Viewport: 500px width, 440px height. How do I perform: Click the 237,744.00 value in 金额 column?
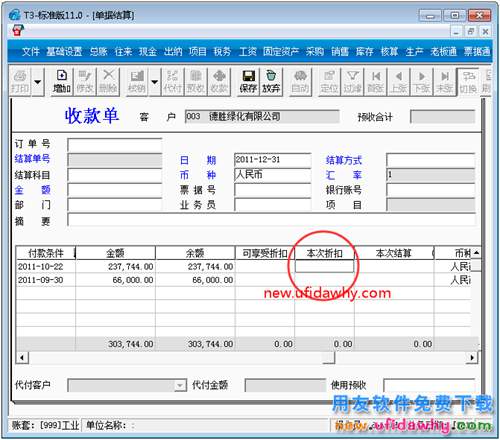130,267
